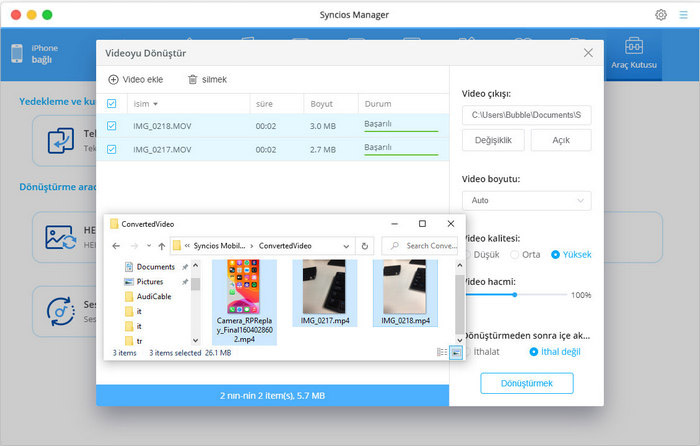Click the backup transfer icon in Syncios

(61, 141)
